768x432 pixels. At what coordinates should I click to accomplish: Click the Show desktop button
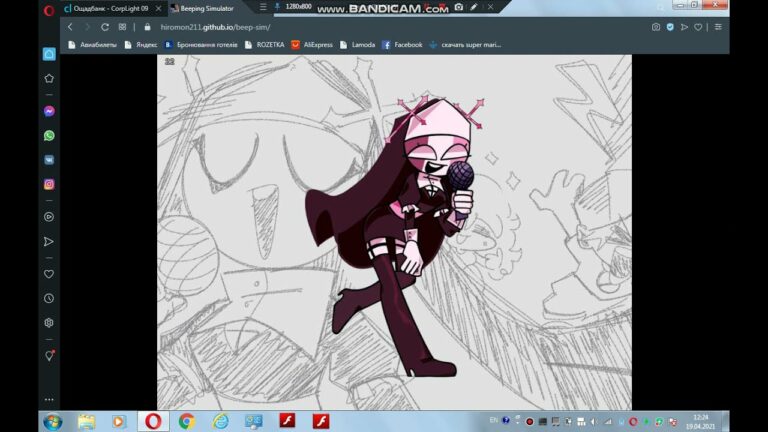pyautogui.click(x=725, y=421)
